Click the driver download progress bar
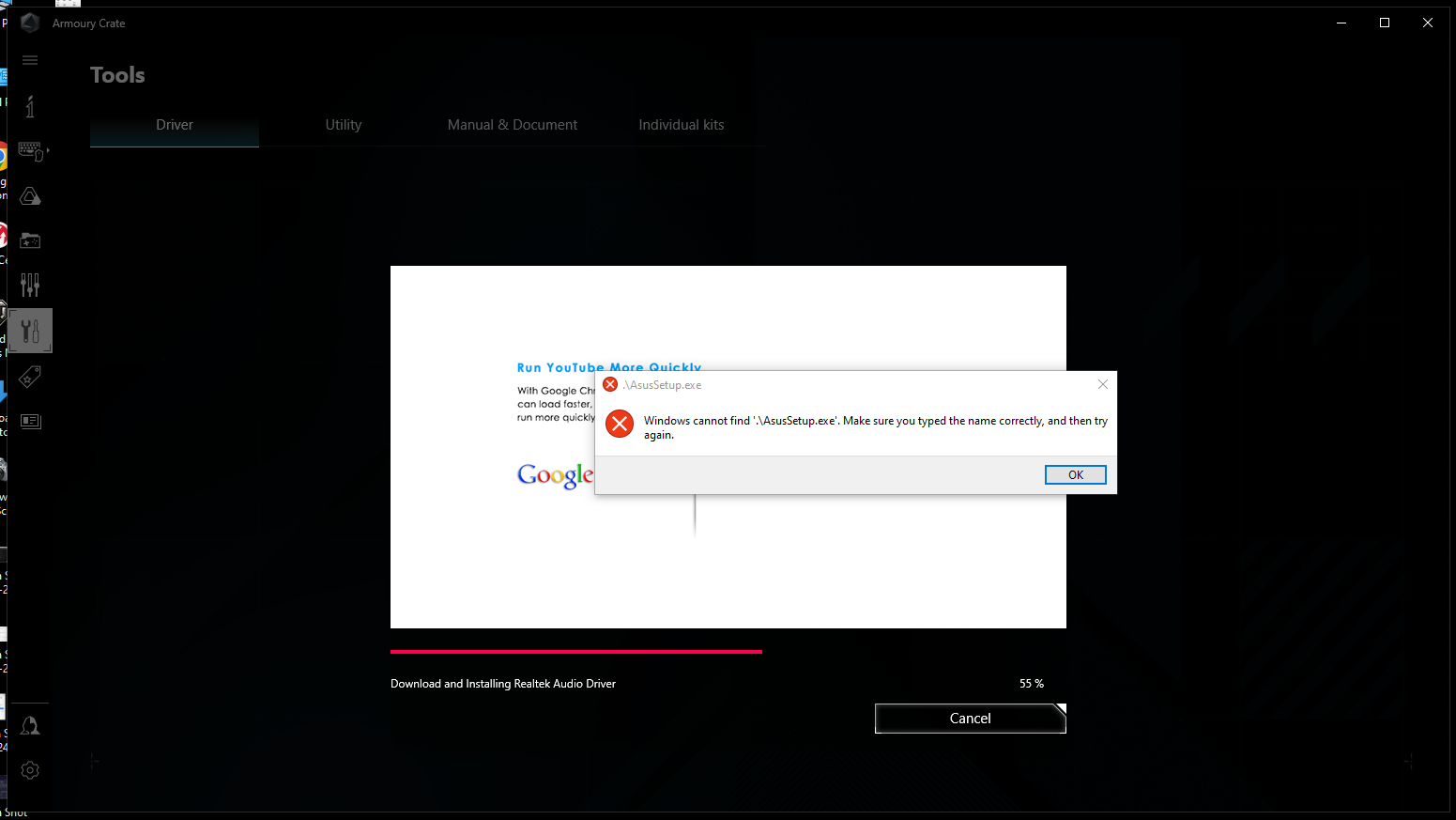The width and height of the screenshot is (1456, 820). click(x=575, y=650)
